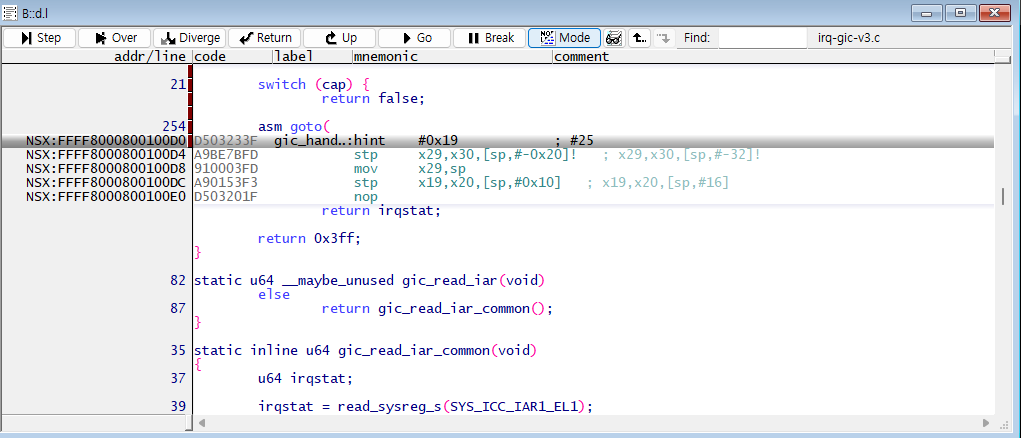
Task: Click the comment column header
Action: [581, 57]
